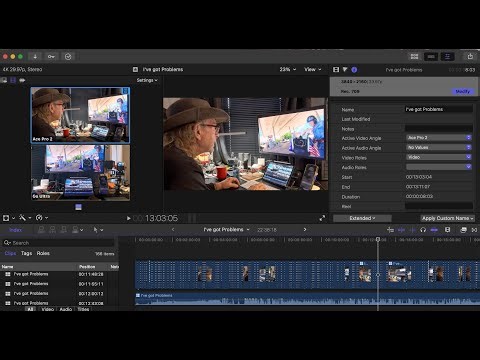Click the timeline playhead marker

[378, 239]
